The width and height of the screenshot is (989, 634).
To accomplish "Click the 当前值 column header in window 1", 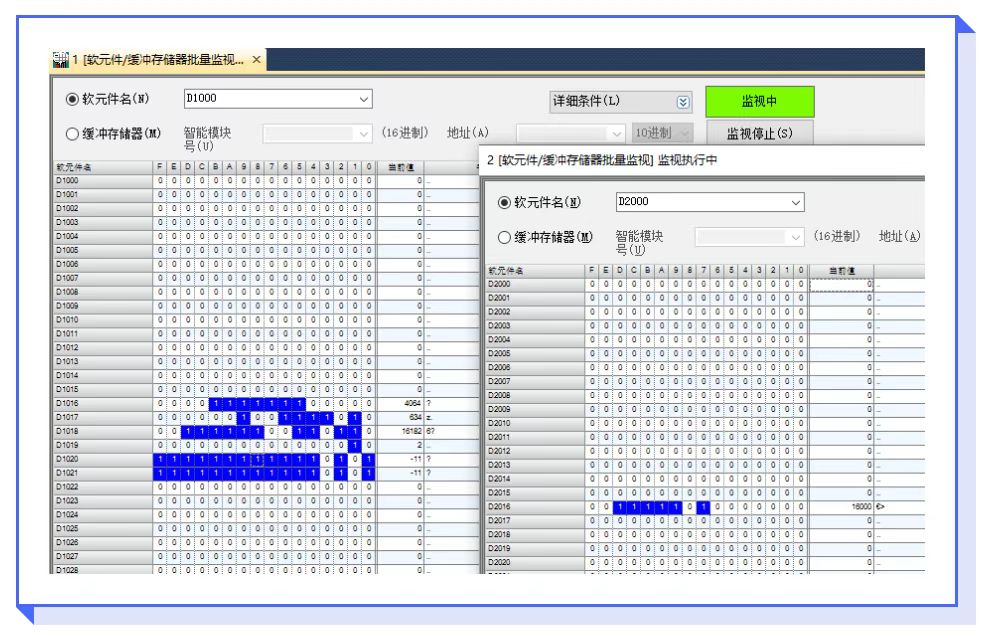I will click(400, 167).
